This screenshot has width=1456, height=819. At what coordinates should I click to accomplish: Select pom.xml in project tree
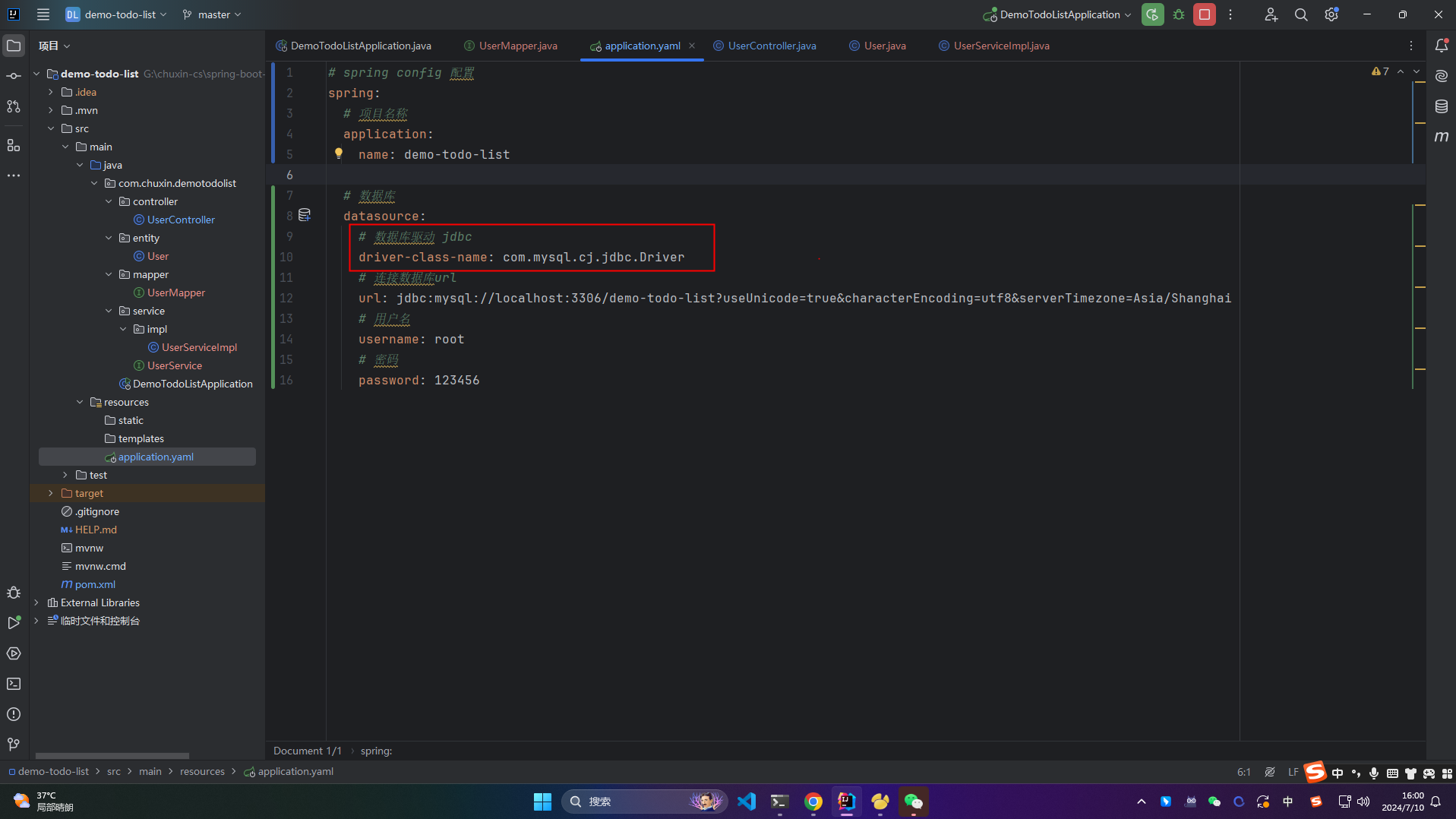(x=95, y=584)
